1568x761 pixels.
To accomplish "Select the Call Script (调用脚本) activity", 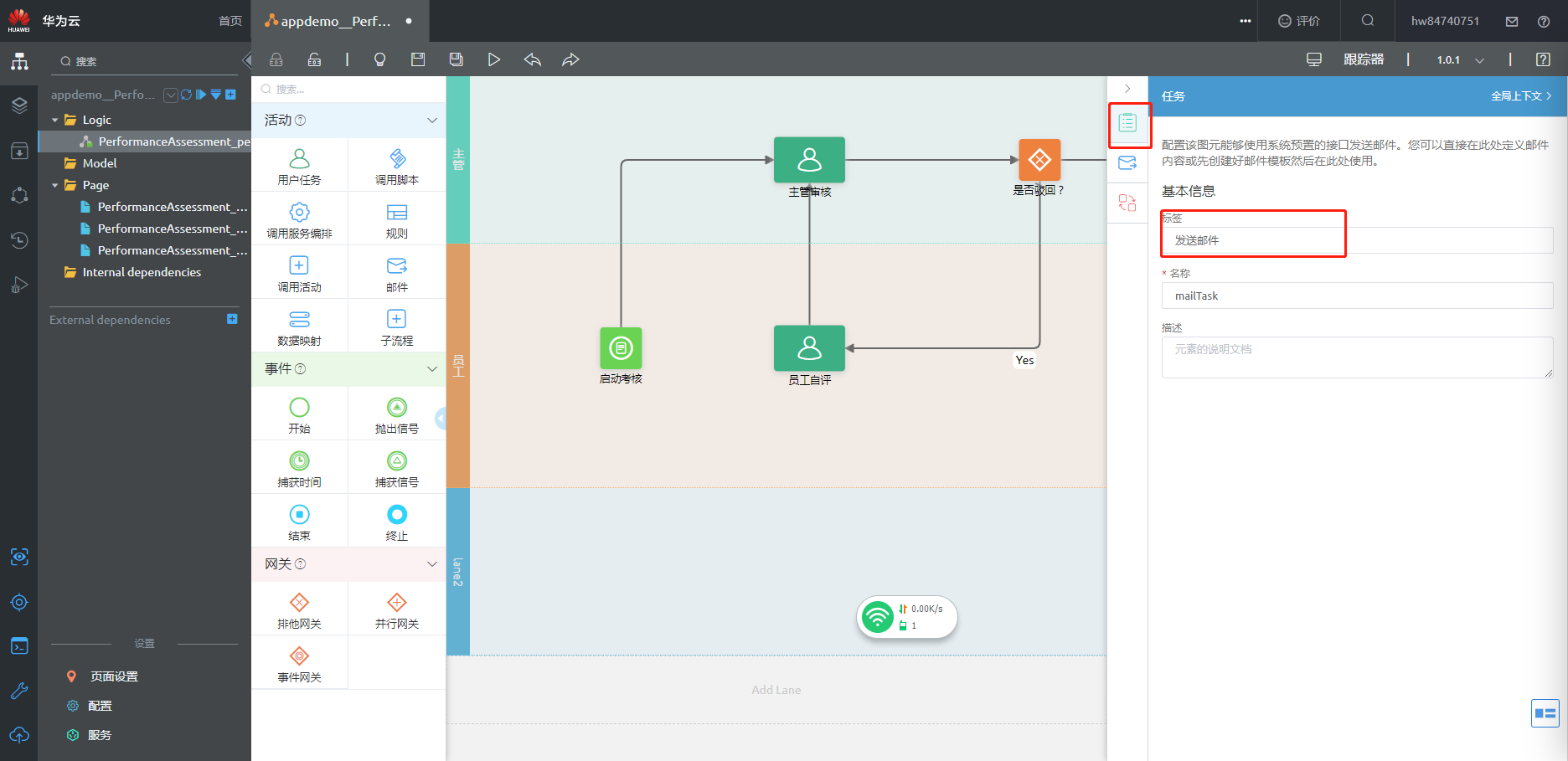I will coord(397,167).
